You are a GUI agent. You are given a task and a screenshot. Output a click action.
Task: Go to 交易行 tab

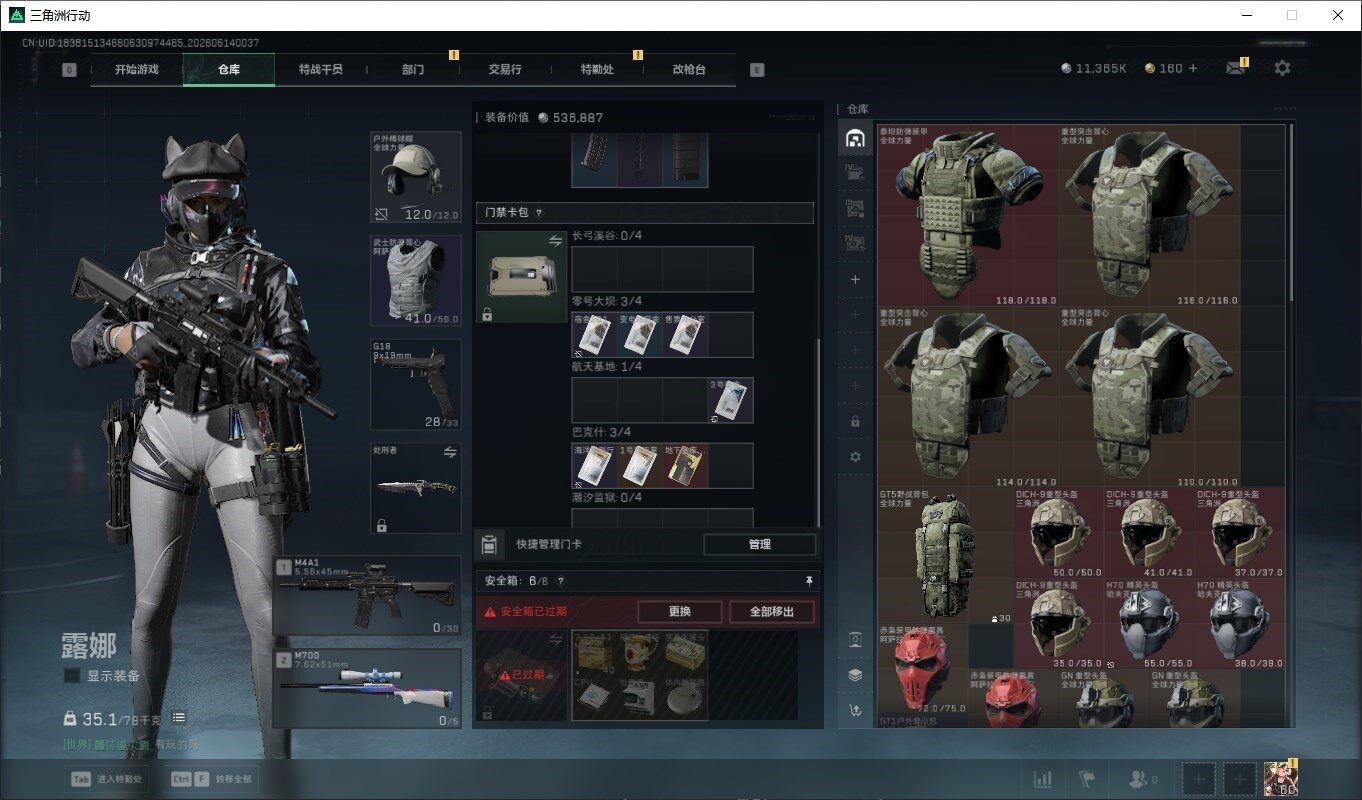point(505,70)
